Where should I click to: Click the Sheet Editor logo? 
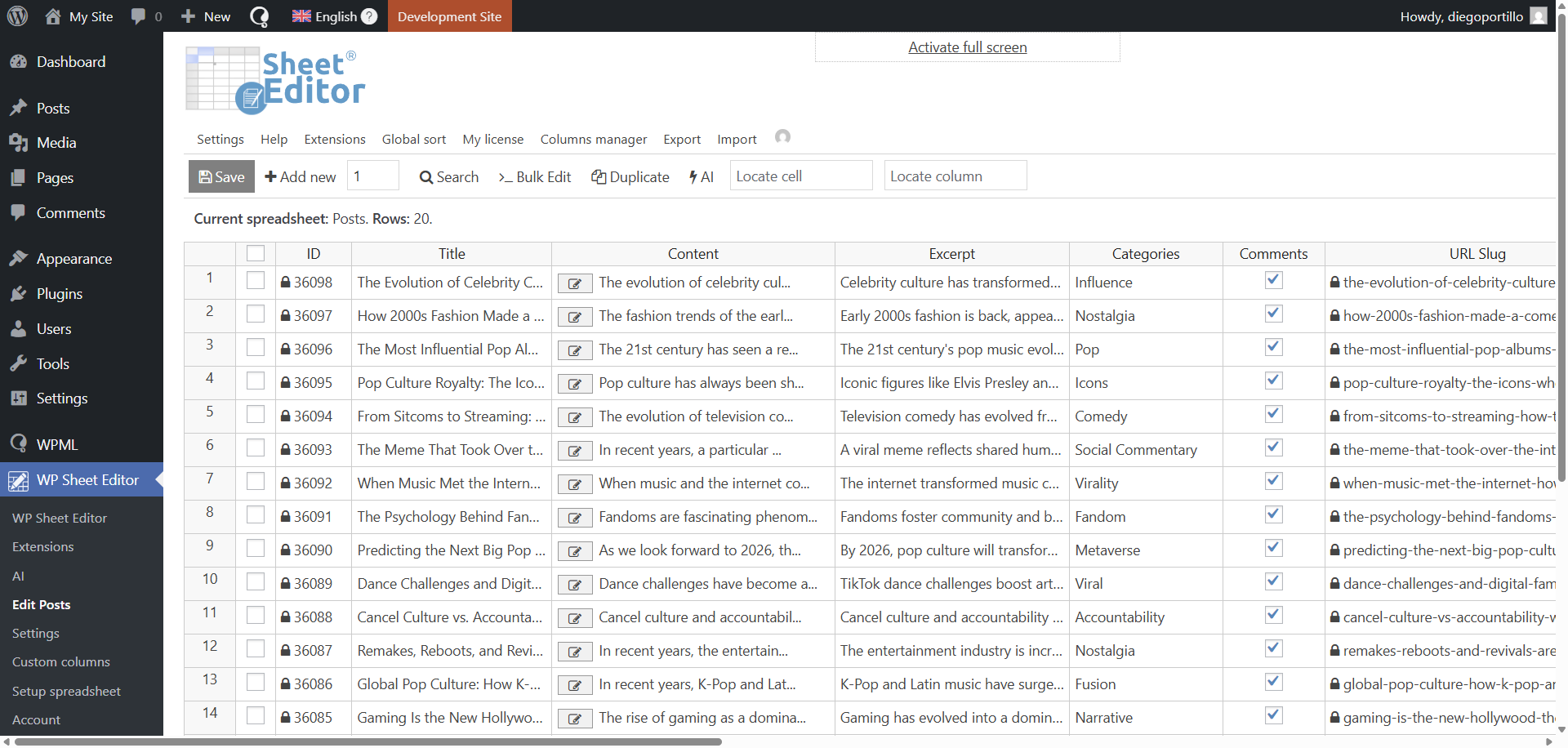click(x=275, y=79)
